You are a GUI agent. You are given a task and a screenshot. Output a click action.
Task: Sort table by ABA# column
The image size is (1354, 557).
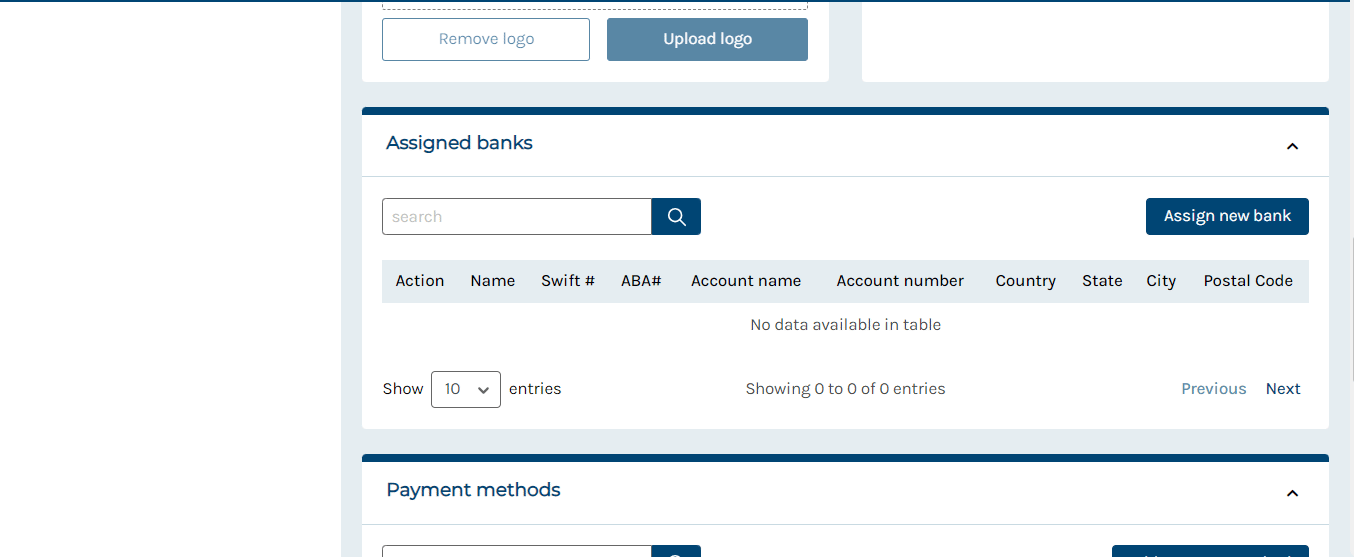click(641, 281)
